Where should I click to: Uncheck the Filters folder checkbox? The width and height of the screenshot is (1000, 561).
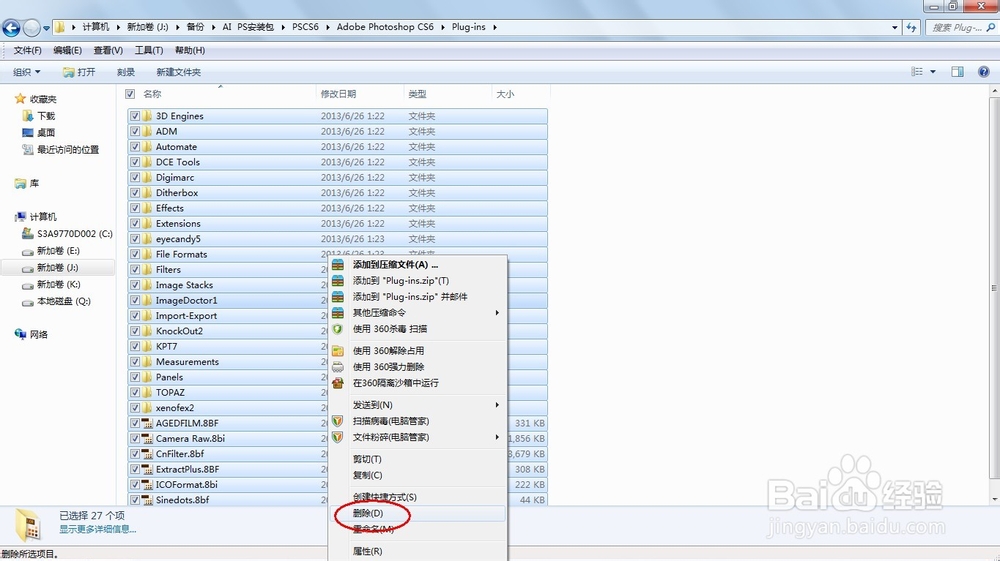(x=135, y=270)
